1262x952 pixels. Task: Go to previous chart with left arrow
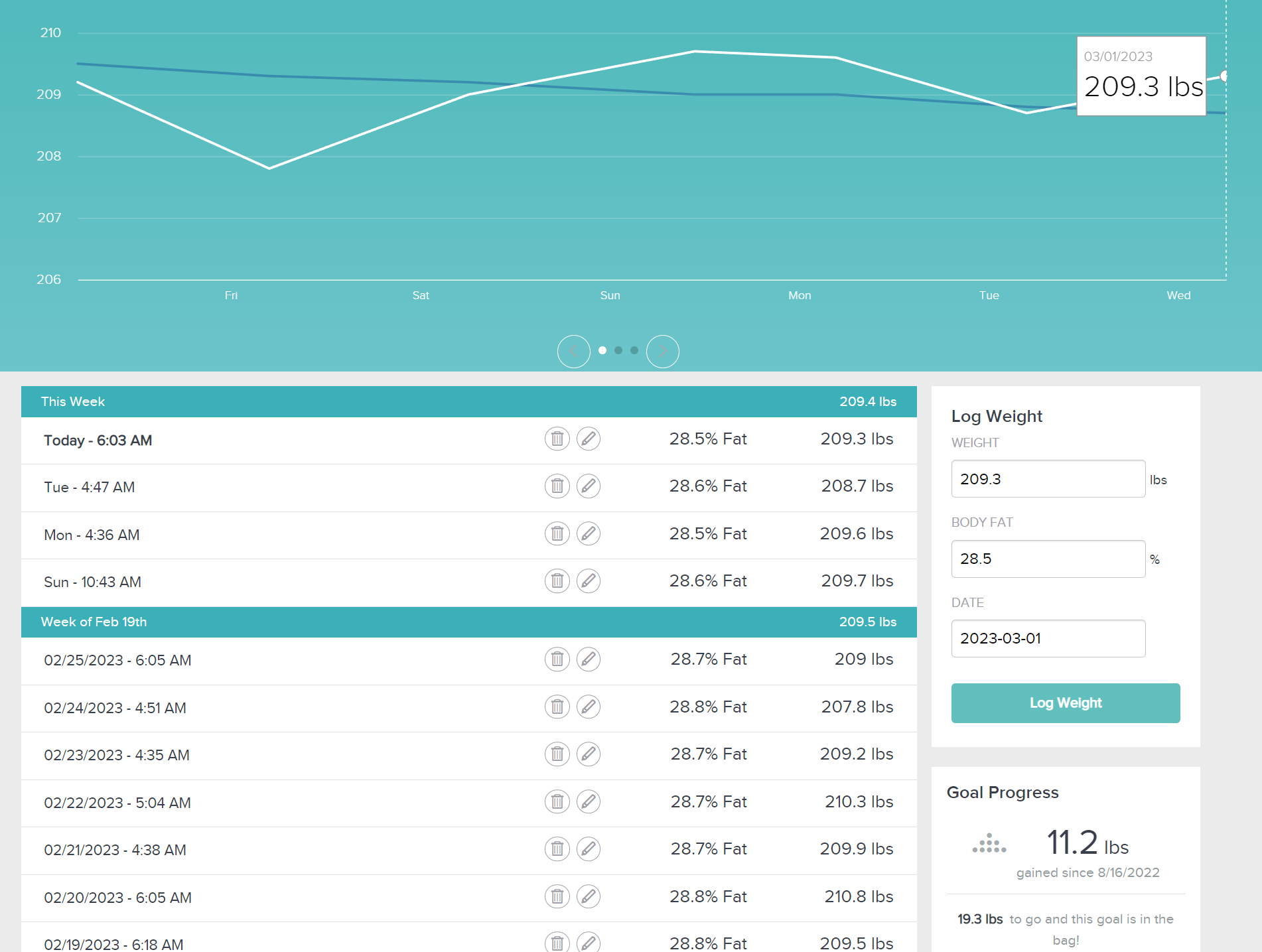pos(573,351)
